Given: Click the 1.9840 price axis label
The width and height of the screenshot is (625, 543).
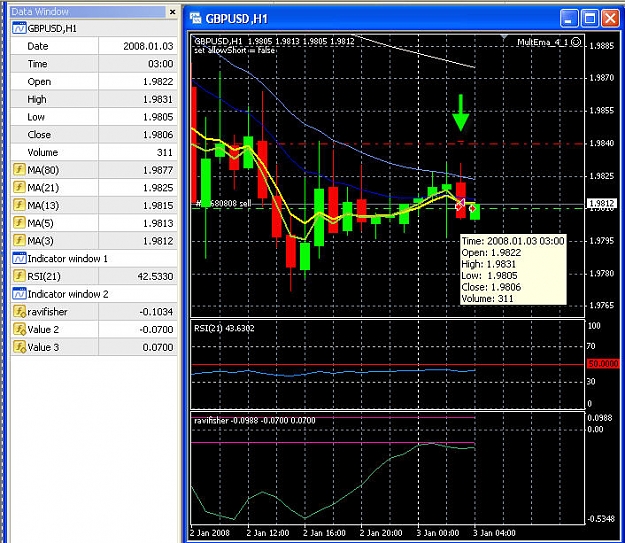Looking at the screenshot, I should point(602,143).
